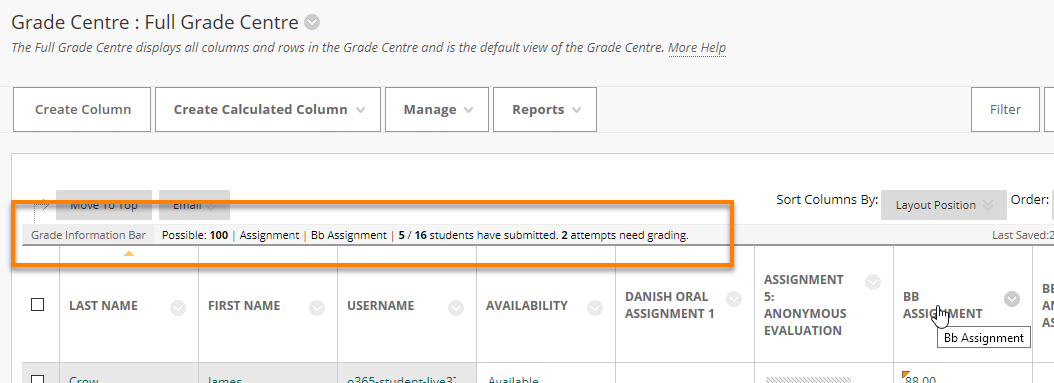The height and width of the screenshot is (383, 1054).
Task: Open Availability column options chevron
Action: point(595,308)
